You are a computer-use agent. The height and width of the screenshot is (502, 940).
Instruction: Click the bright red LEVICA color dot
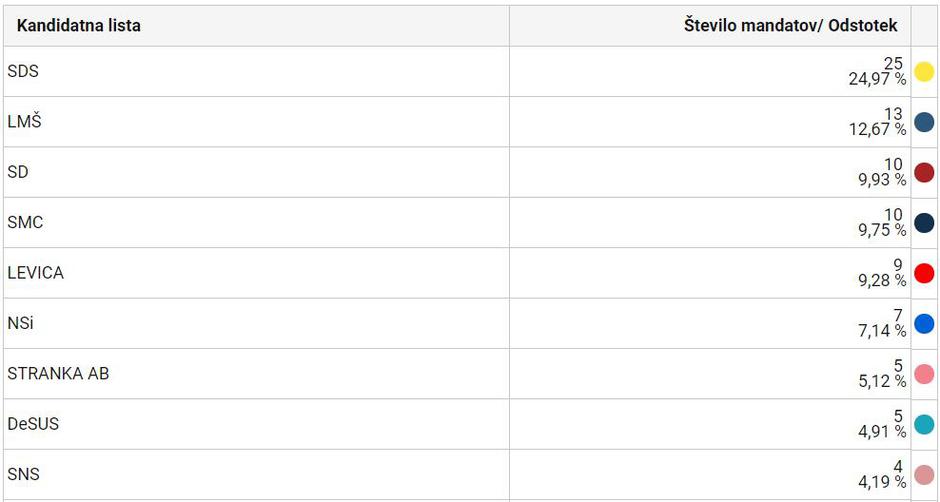[924, 273]
